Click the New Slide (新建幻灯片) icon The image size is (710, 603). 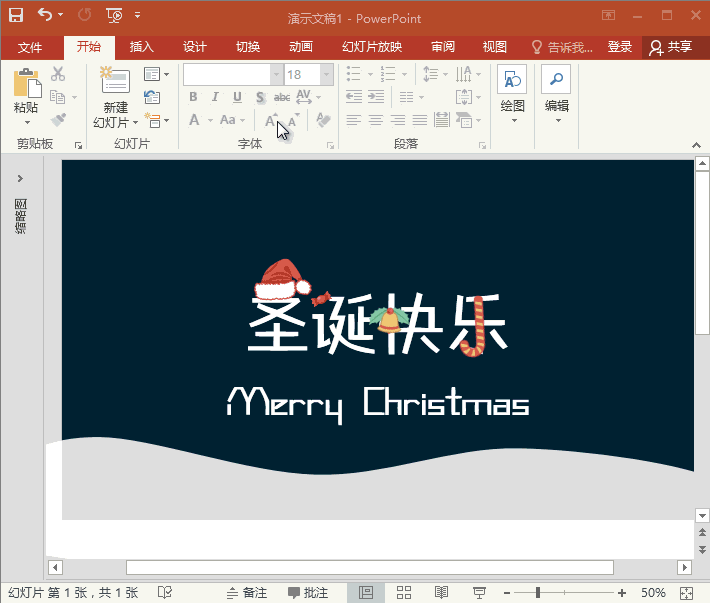(x=115, y=82)
